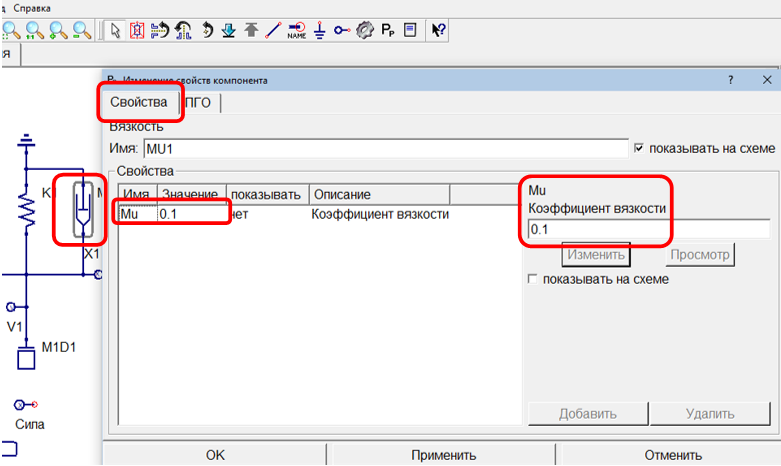Open the Свойства tab
Image resolution: width=781 pixels, height=466 pixels.
click(x=138, y=103)
